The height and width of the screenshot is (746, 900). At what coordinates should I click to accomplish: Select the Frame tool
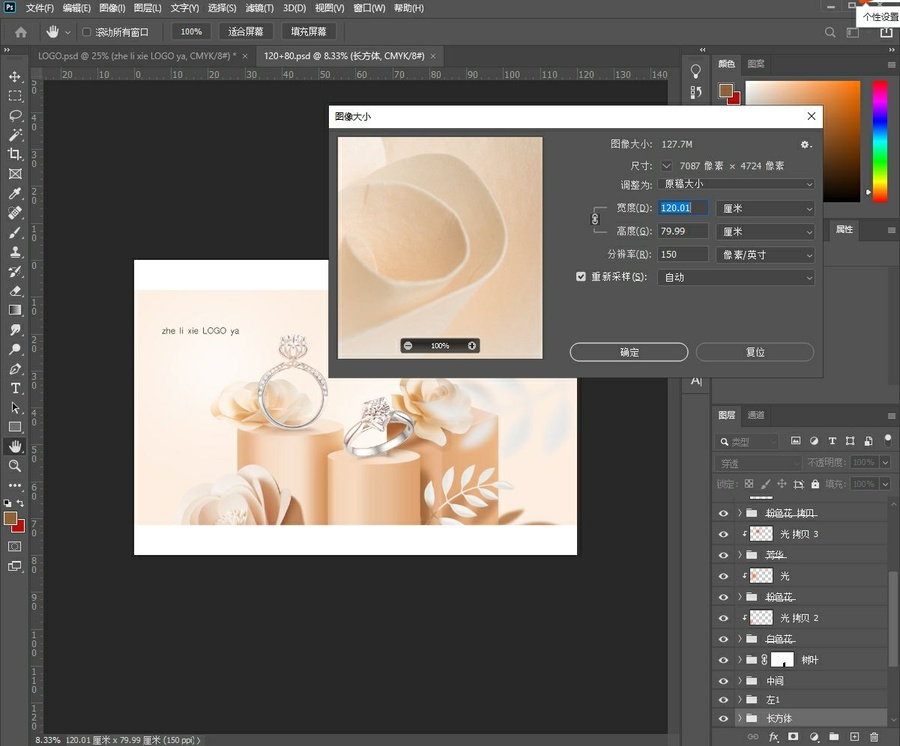coord(15,174)
